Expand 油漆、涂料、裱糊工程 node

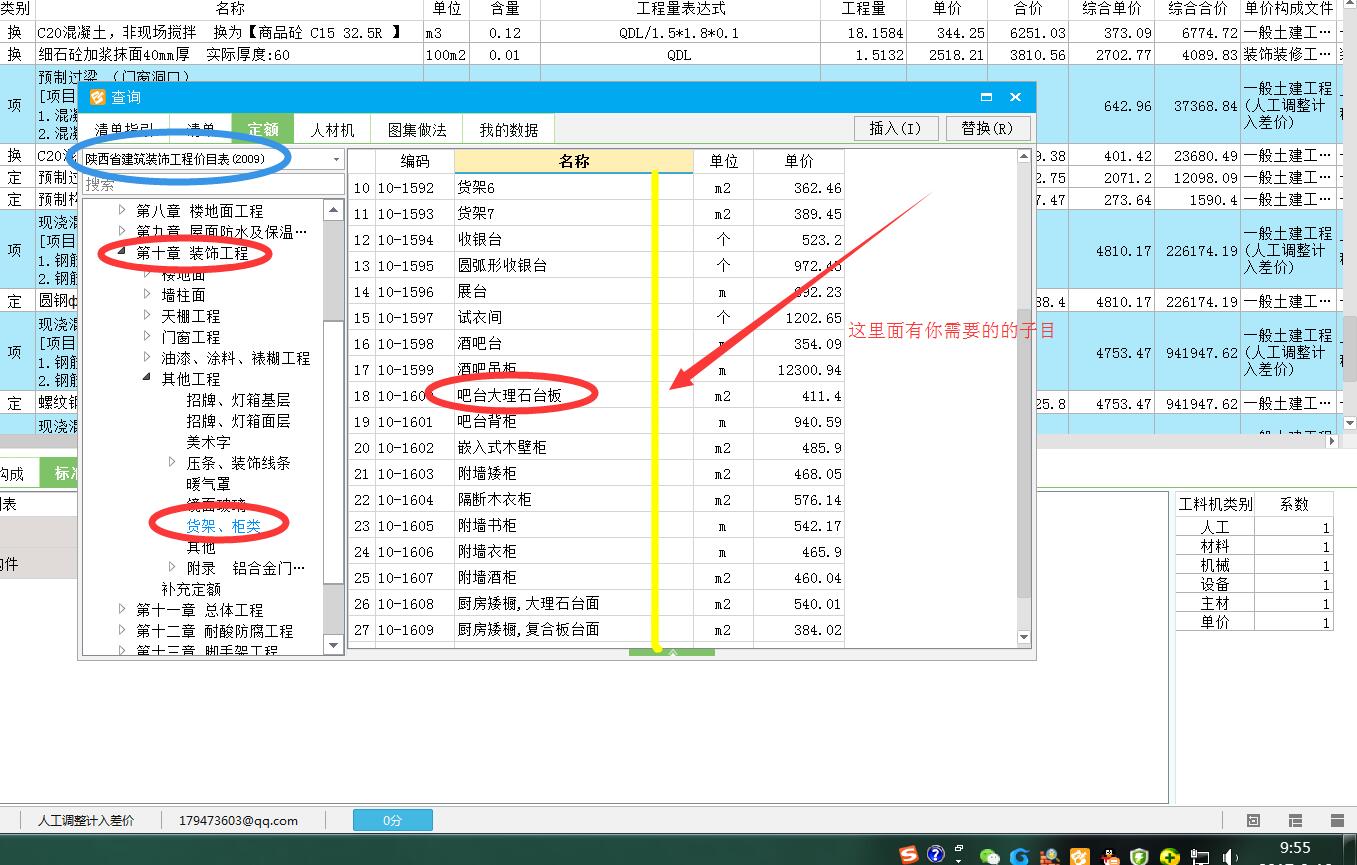click(148, 357)
